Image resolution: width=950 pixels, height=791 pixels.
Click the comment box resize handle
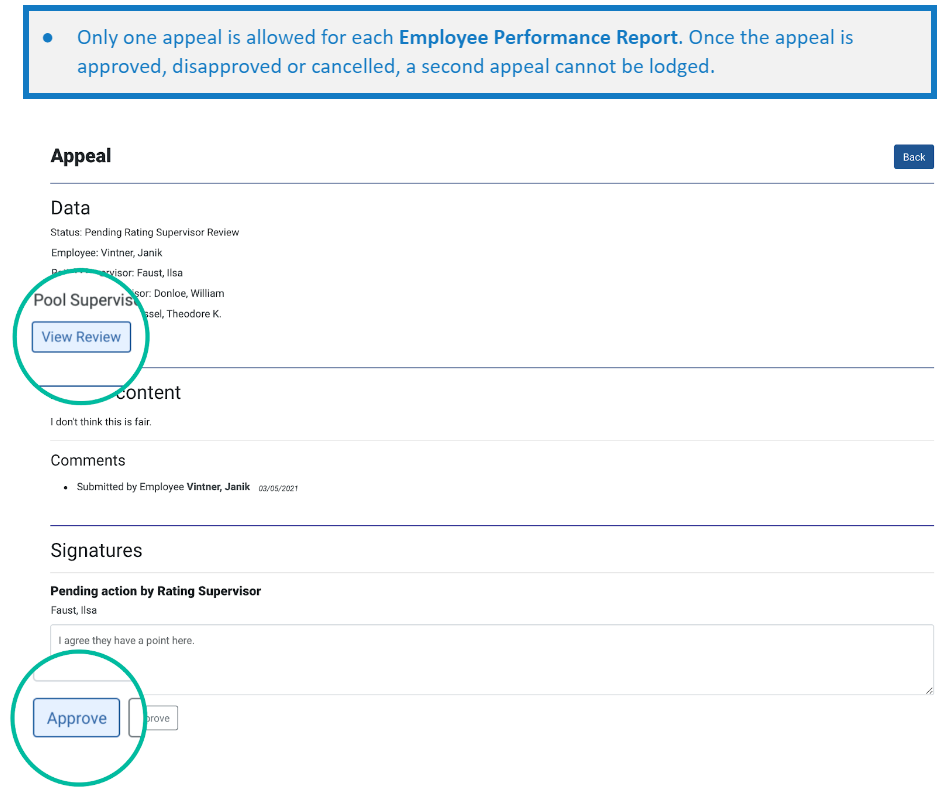click(x=929, y=690)
